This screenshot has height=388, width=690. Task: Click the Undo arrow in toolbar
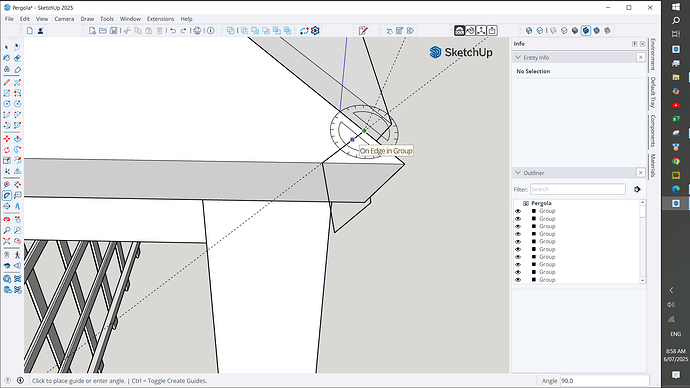pos(173,31)
